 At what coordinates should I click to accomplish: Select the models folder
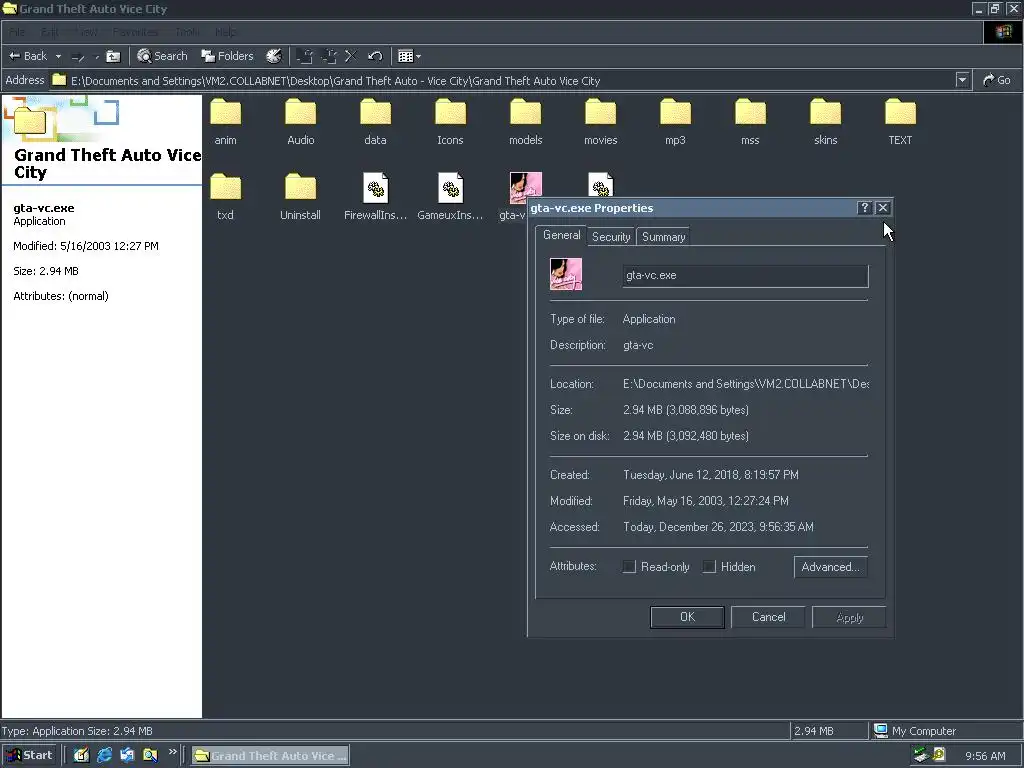coord(526,122)
